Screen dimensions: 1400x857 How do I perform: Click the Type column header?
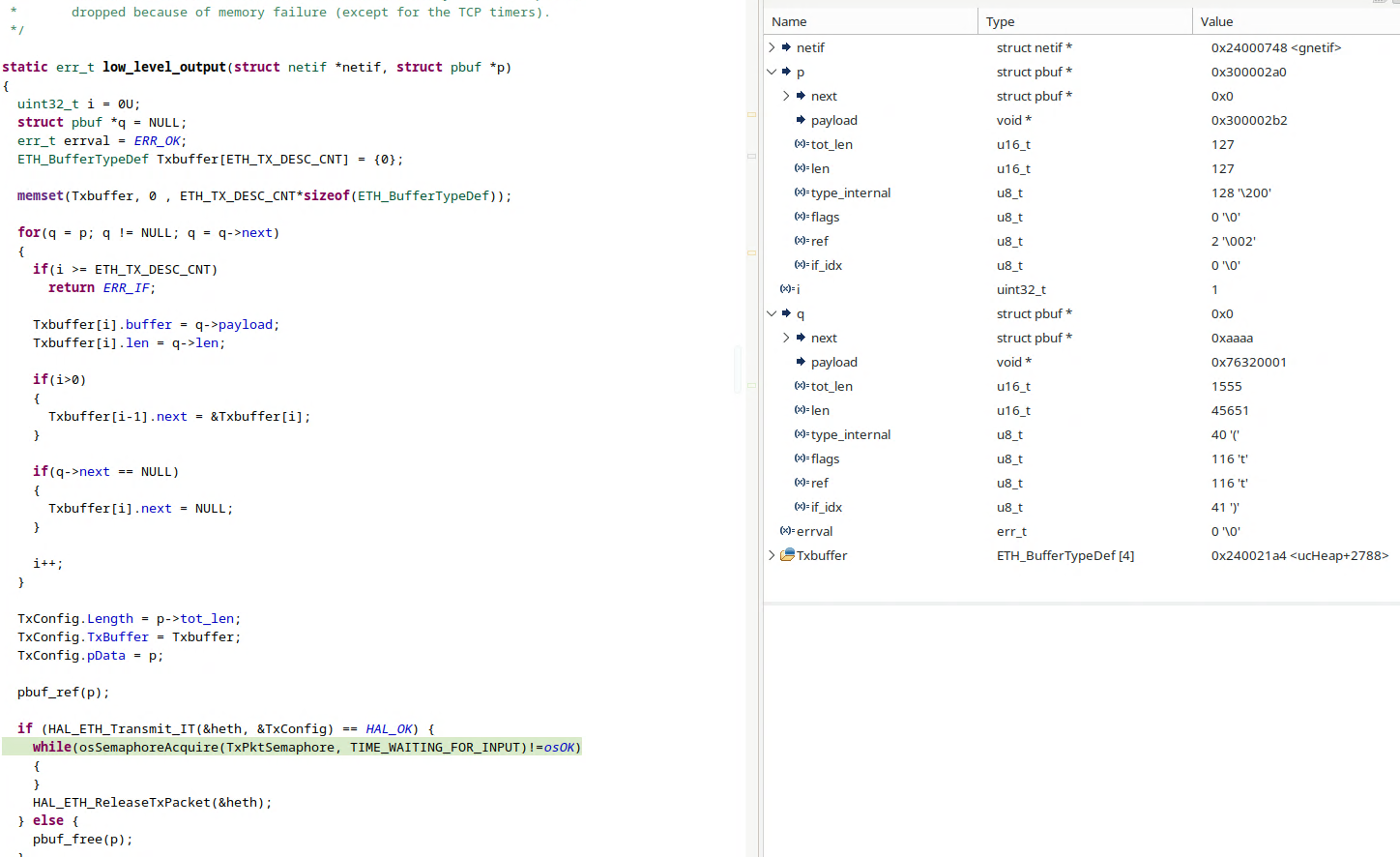click(x=1085, y=21)
